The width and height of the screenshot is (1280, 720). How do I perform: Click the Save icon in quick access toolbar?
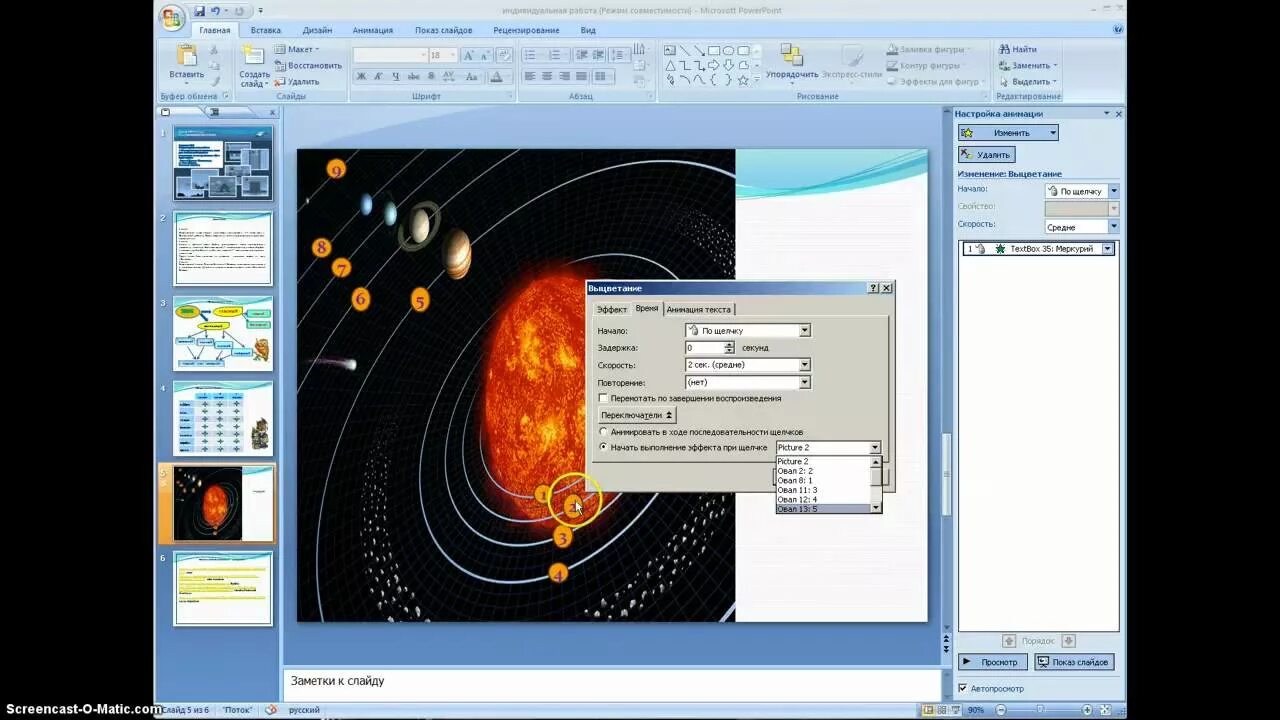[x=199, y=11]
